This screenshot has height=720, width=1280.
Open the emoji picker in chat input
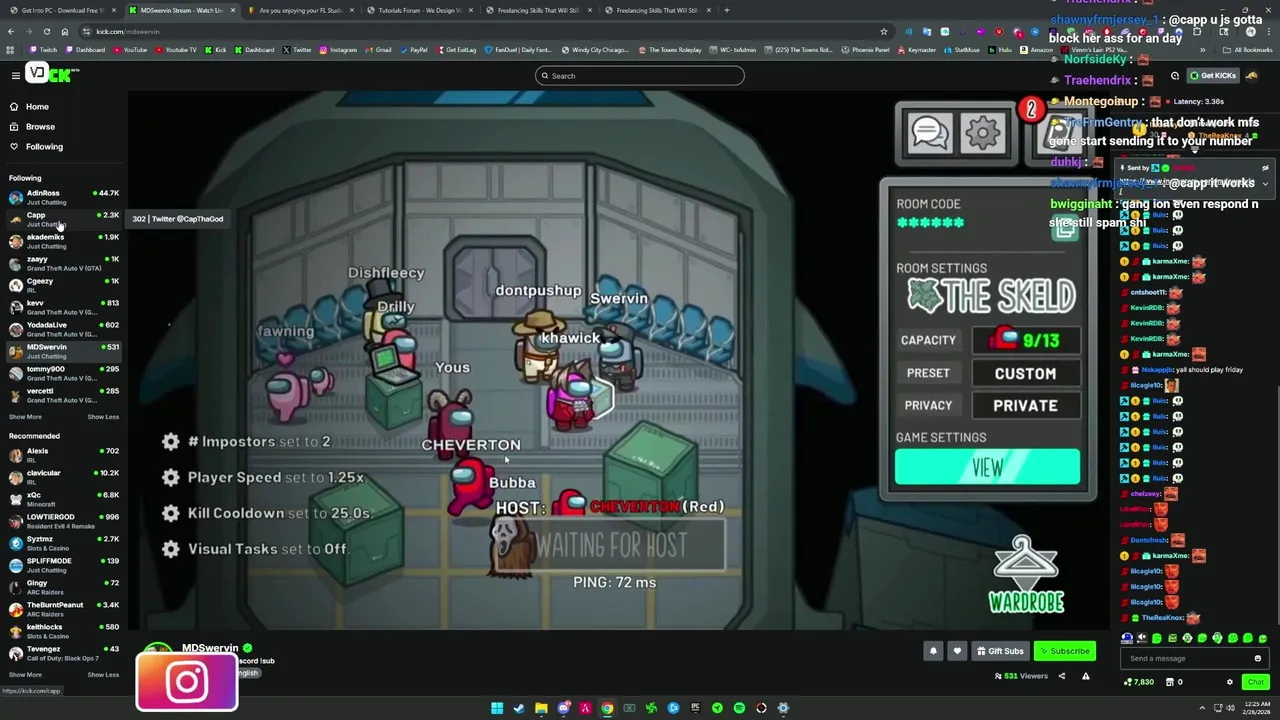tap(1257, 658)
